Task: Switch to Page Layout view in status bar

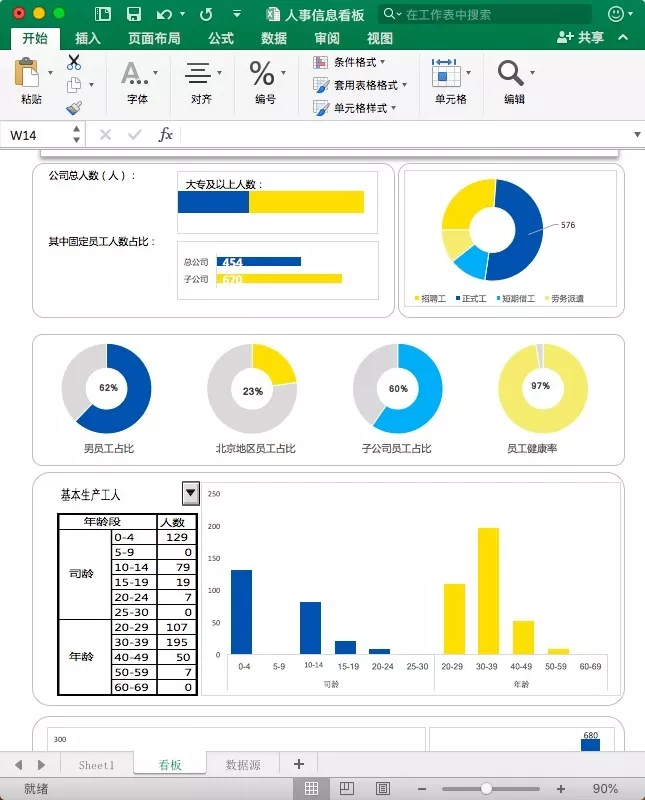Action: click(x=346, y=788)
